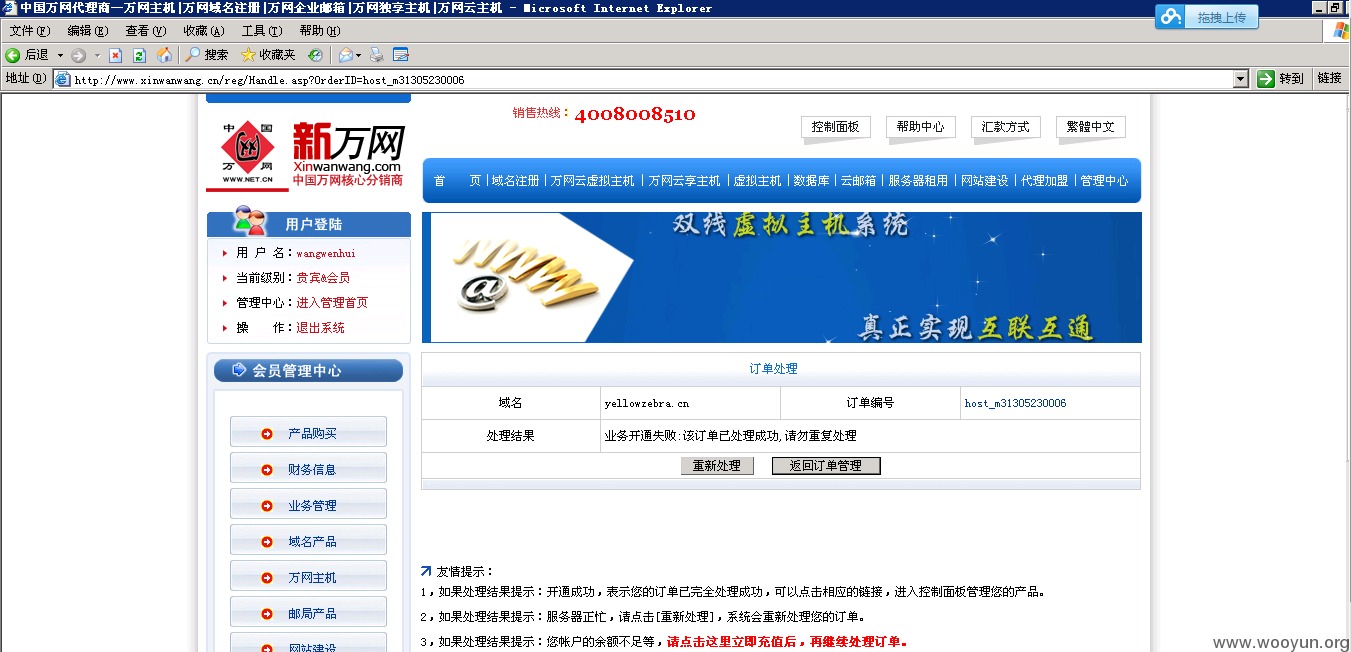
Task: Open the 工具(T) menu
Action: 261,31
